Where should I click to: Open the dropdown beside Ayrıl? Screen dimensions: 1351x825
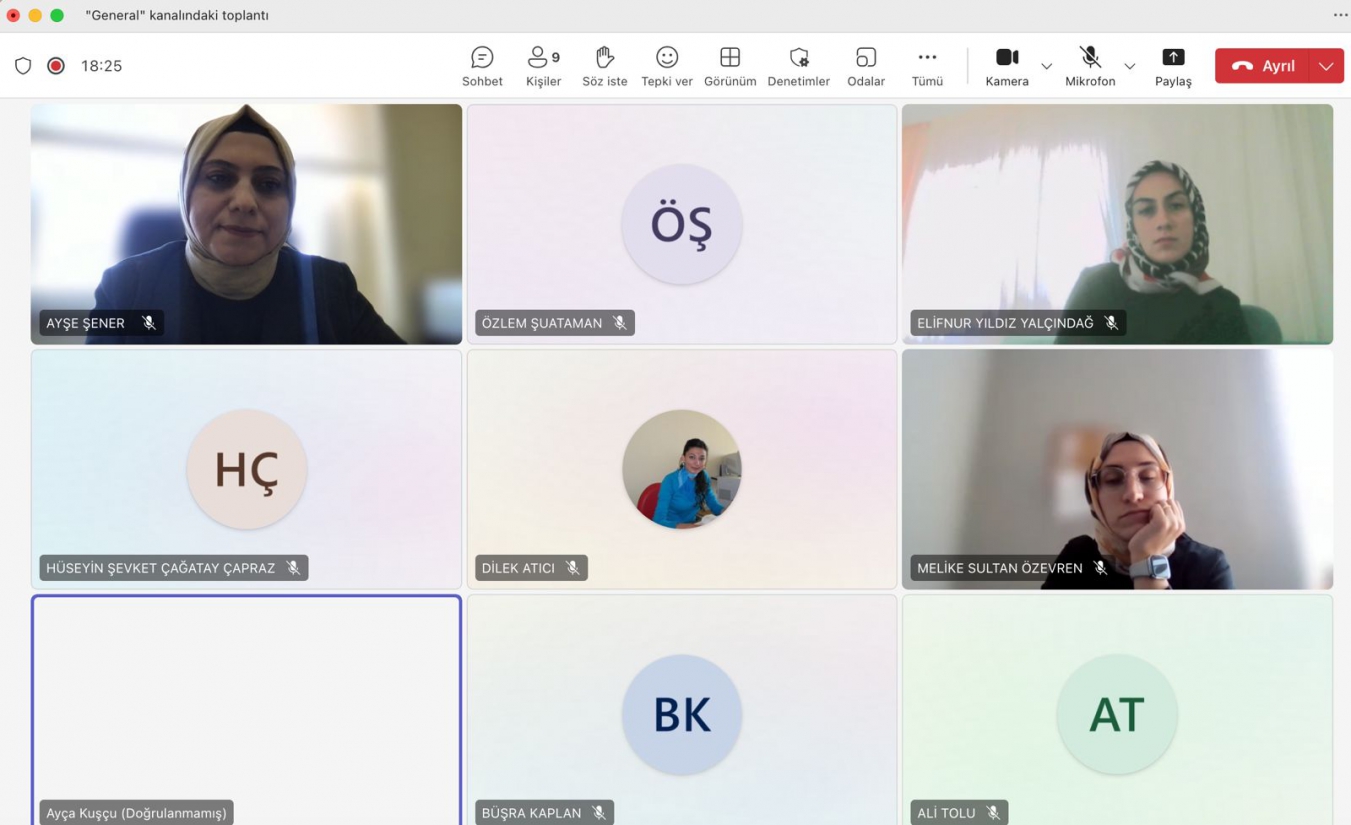click(x=1326, y=66)
